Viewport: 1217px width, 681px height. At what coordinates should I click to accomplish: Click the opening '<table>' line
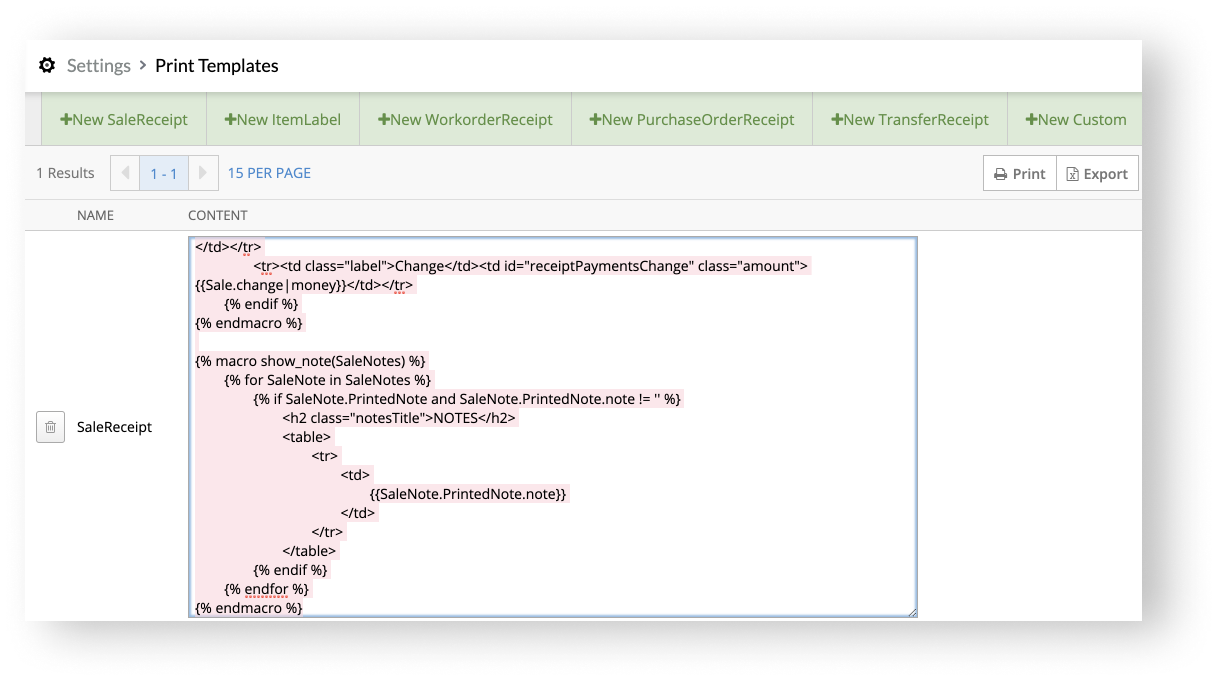click(x=306, y=437)
